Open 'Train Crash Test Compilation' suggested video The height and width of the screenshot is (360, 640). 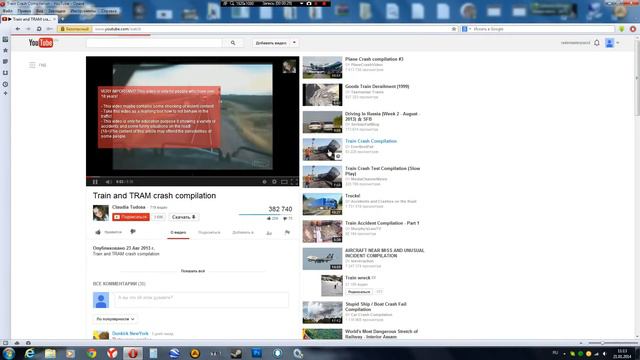pyautogui.click(x=382, y=171)
